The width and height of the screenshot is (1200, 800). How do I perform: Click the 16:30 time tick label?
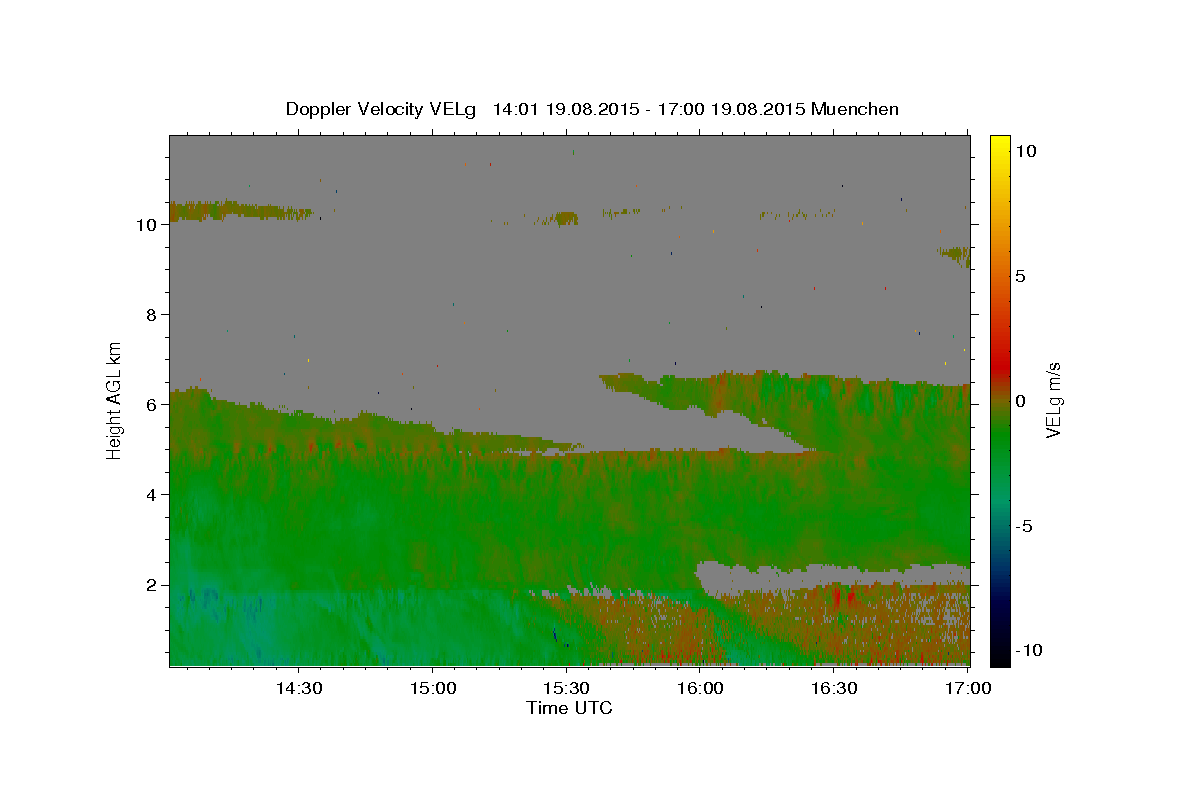click(x=834, y=688)
